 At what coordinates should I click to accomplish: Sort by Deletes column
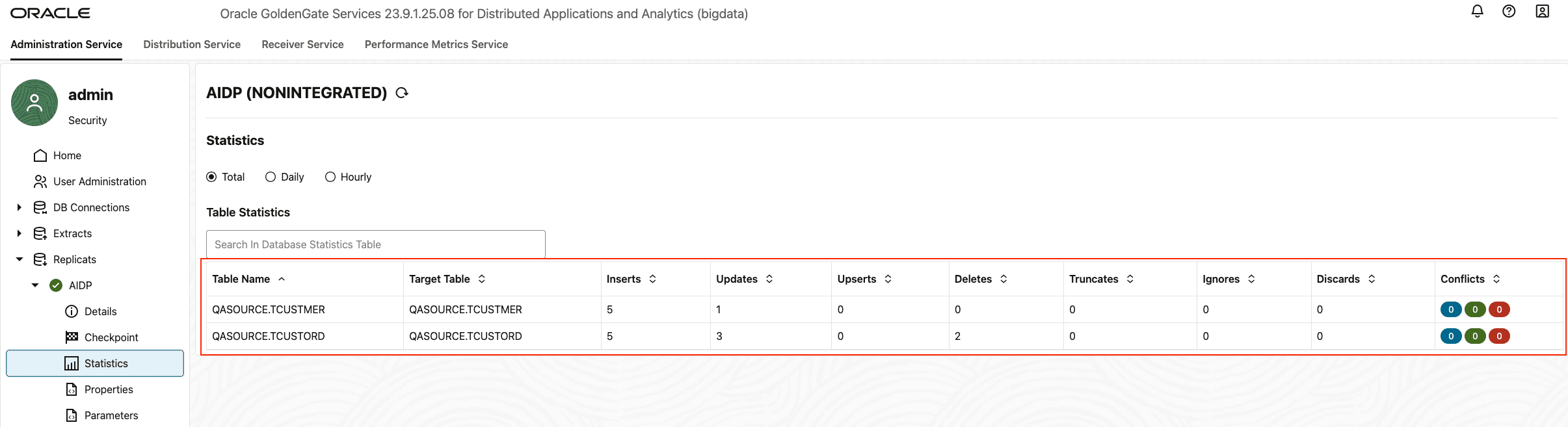[x=1003, y=279]
